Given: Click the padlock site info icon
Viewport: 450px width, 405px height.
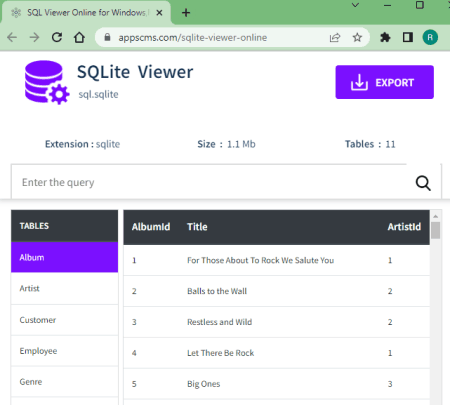Looking at the screenshot, I should point(107,37).
